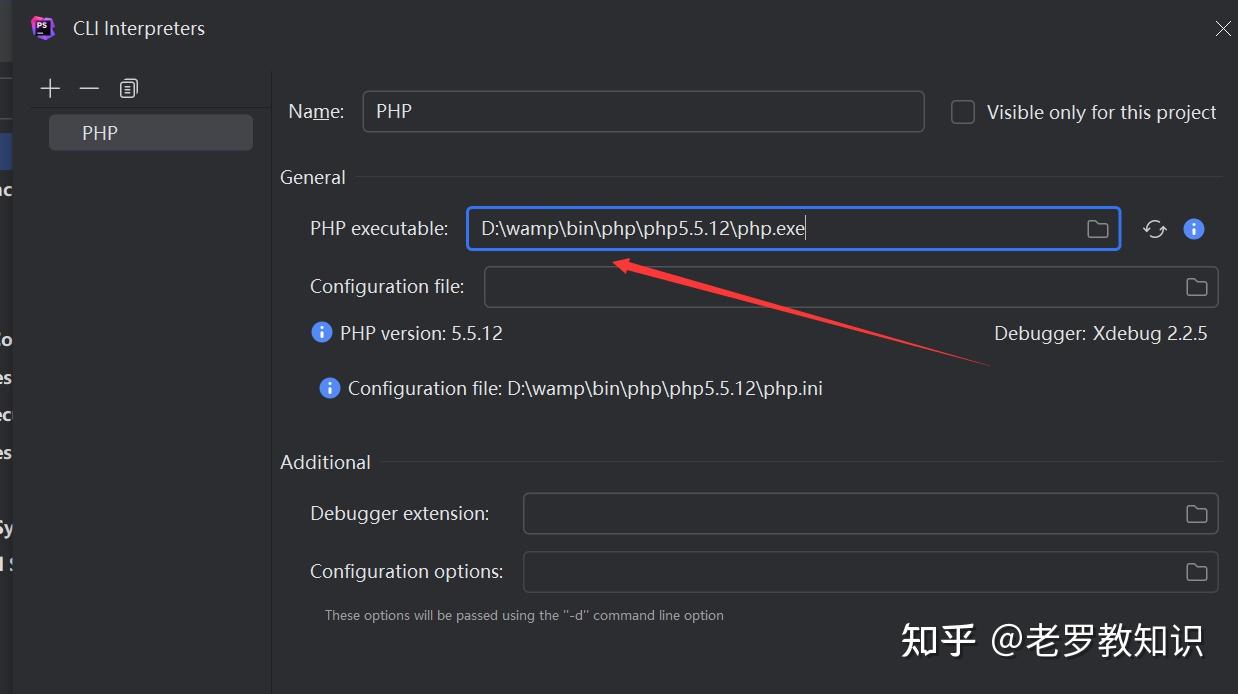Click info icon beside php.ini path
The width and height of the screenshot is (1238, 694).
click(330, 388)
